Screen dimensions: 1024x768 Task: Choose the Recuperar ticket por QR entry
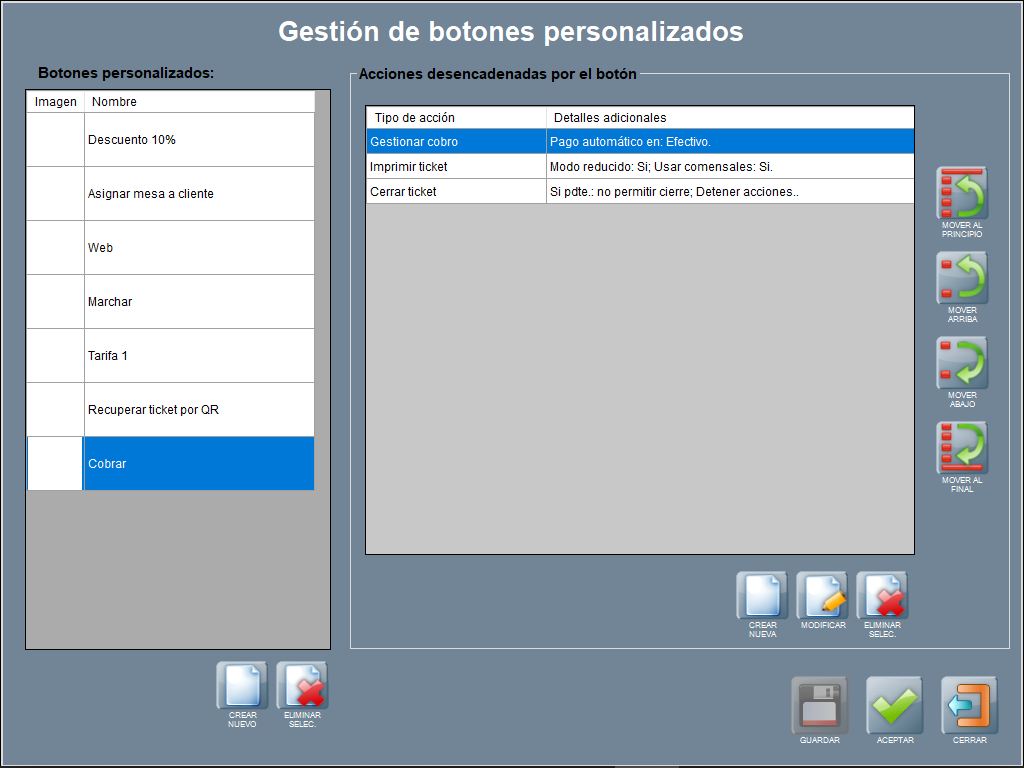click(x=198, y=410)
